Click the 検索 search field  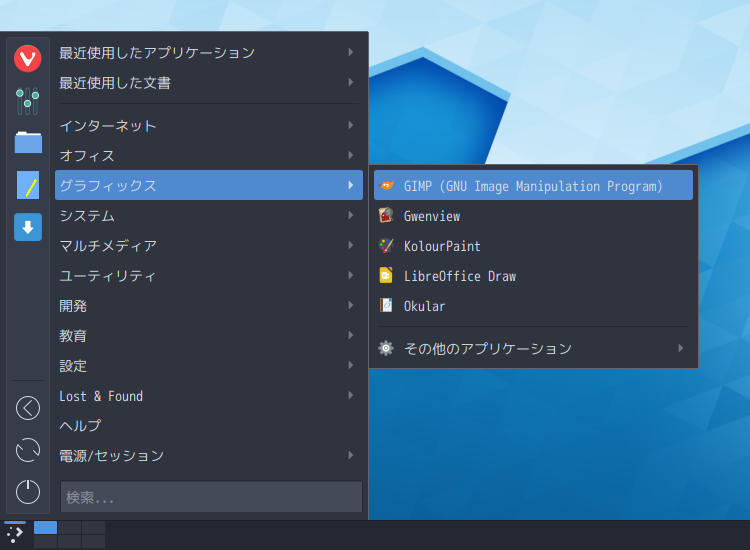point(211,497)
